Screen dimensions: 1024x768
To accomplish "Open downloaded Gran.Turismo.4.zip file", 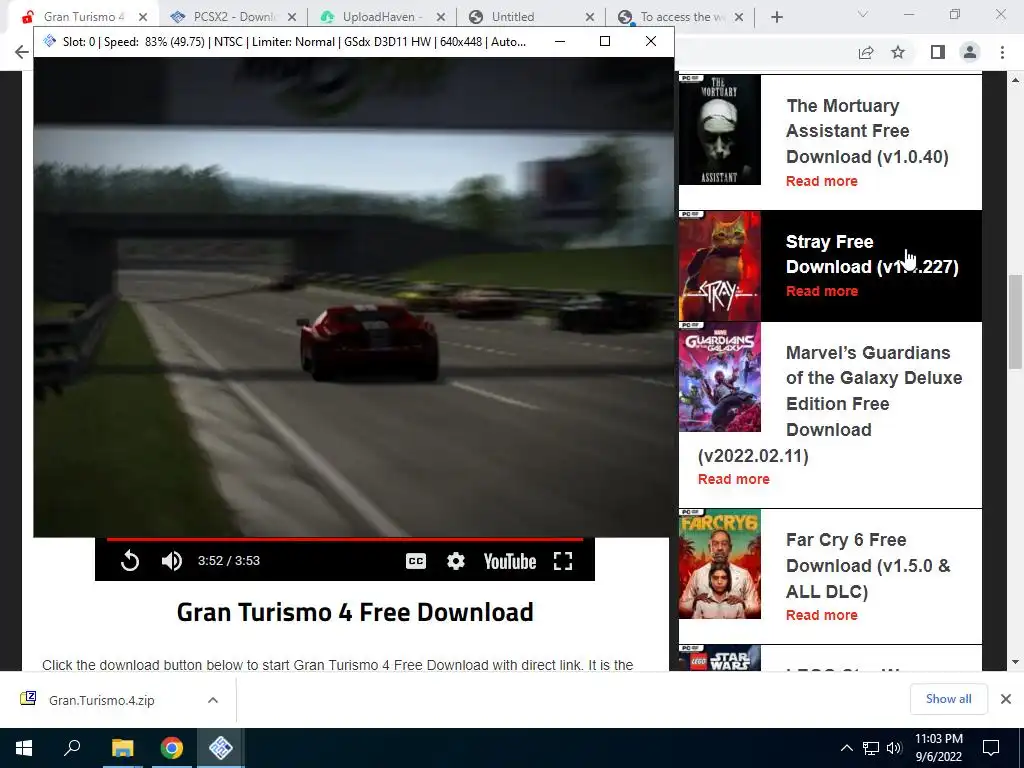I will [101, 700].
